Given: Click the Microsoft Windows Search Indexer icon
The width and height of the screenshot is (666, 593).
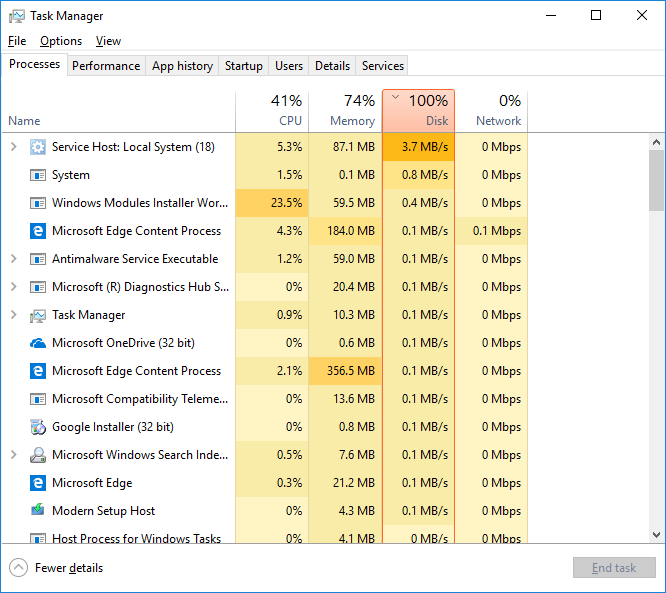Looking at the screenshot, I should point(38,455).
